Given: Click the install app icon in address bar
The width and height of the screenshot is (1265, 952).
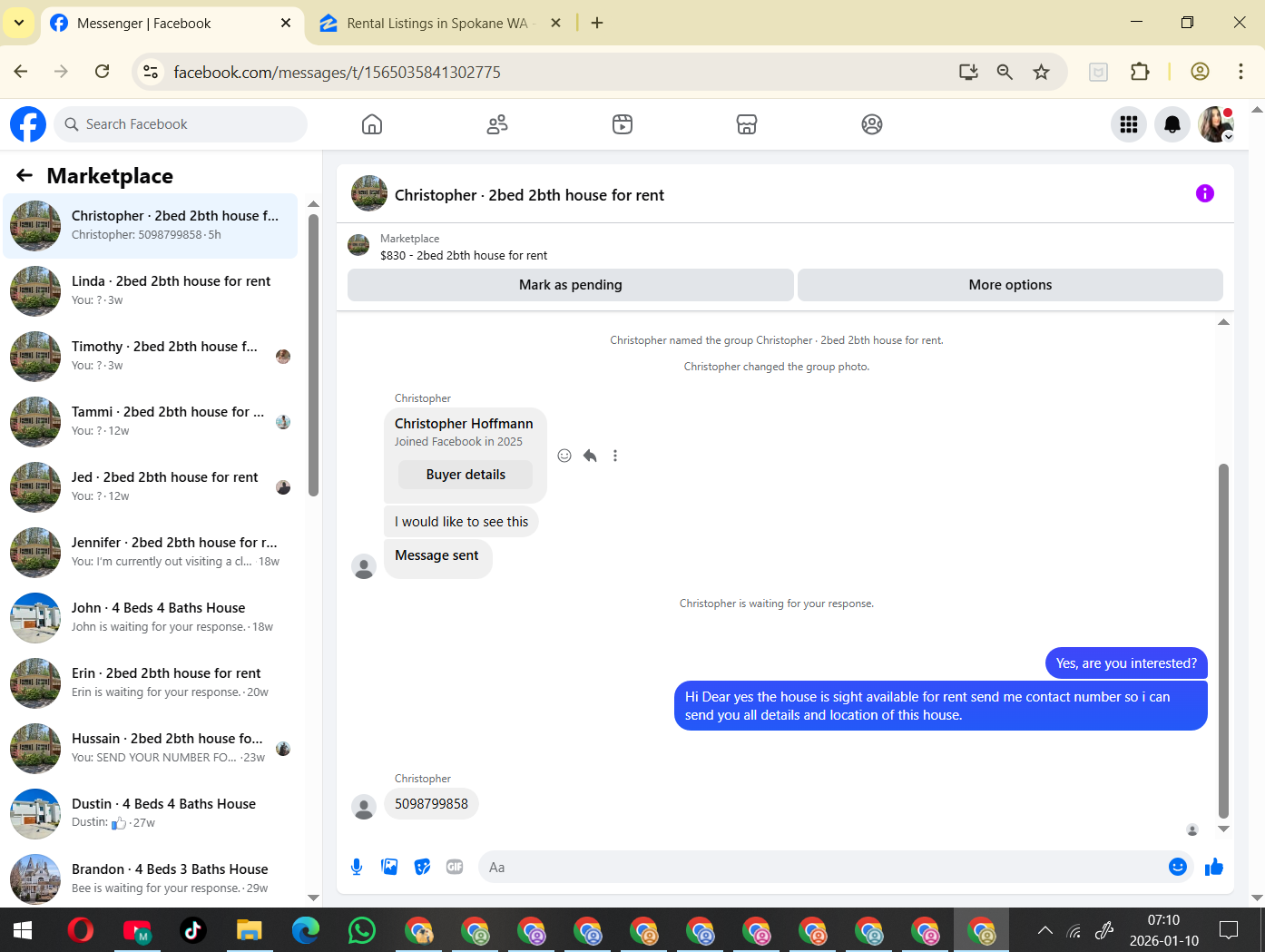Looking at the screenshot, I should 968,72.
